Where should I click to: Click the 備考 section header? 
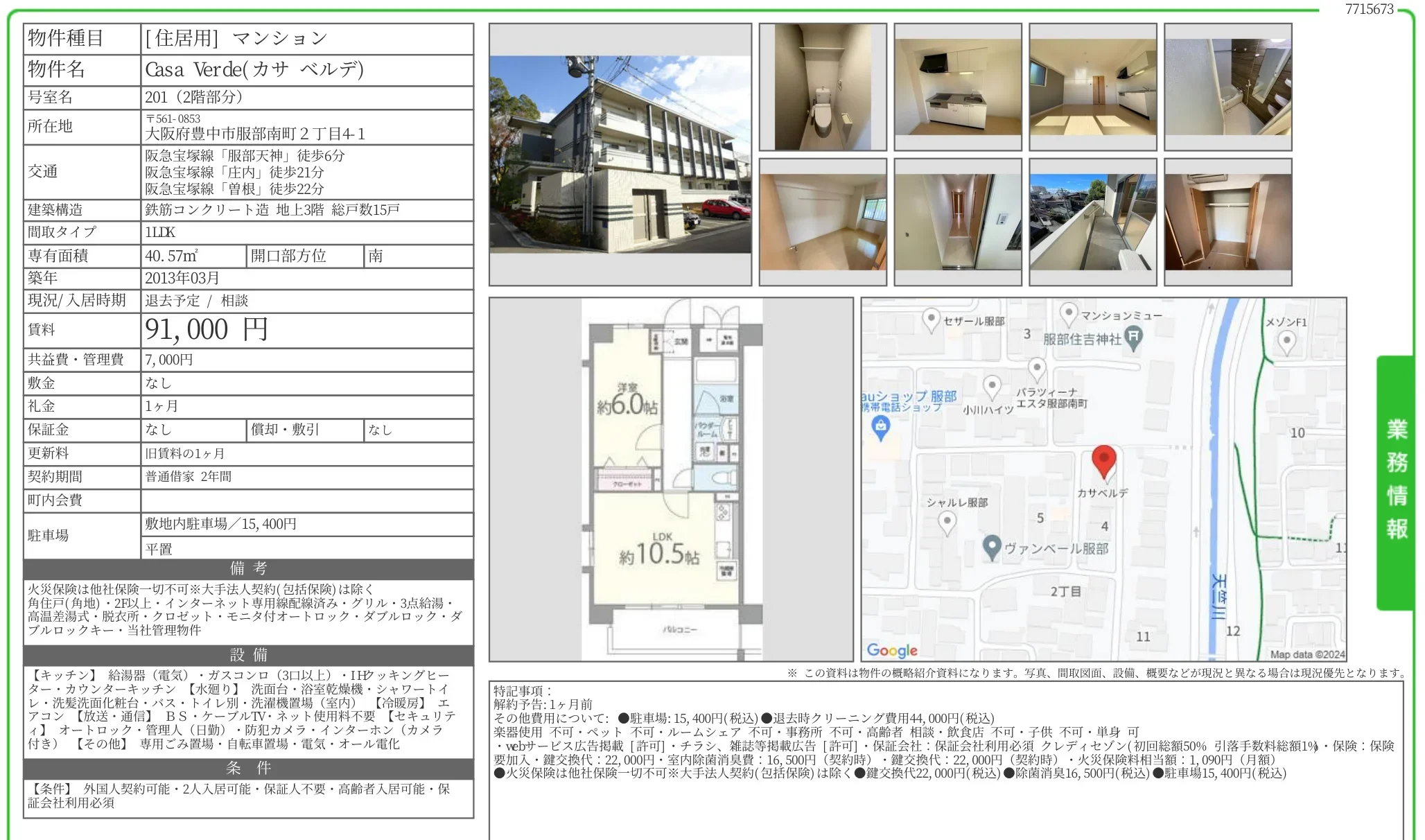[249, 569]
